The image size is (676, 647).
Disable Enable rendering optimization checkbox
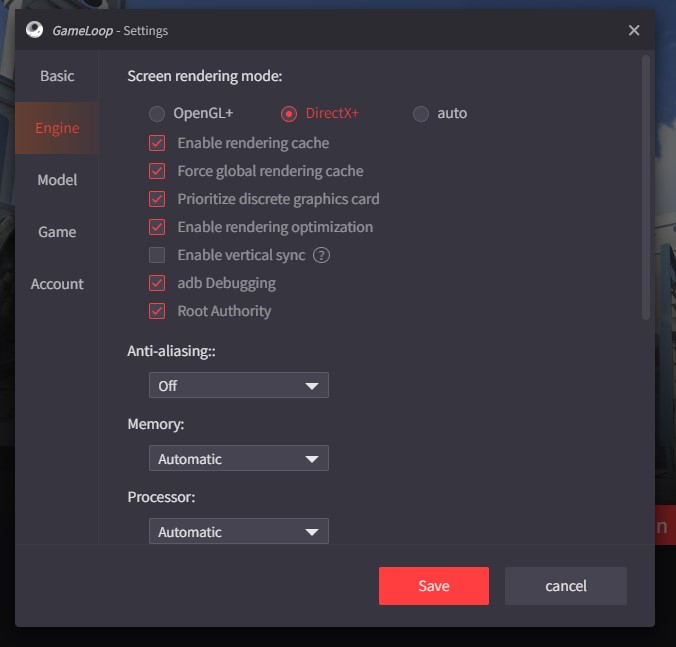point(157,227)
